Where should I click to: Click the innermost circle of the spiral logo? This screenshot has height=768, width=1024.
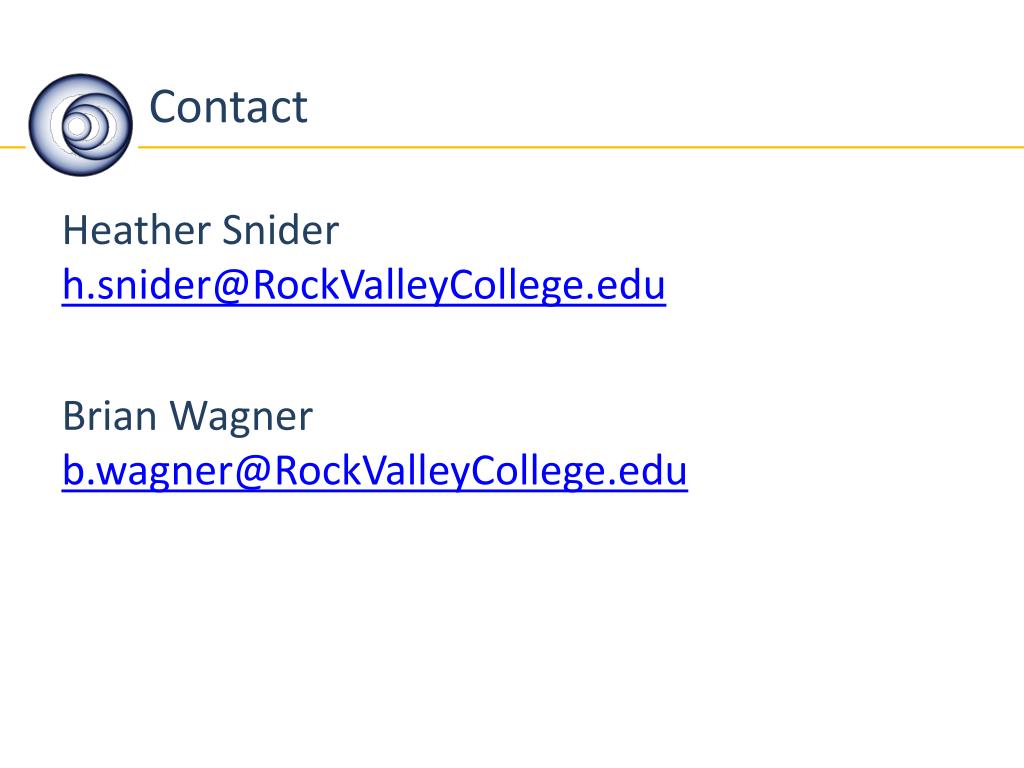click(77, 127)
